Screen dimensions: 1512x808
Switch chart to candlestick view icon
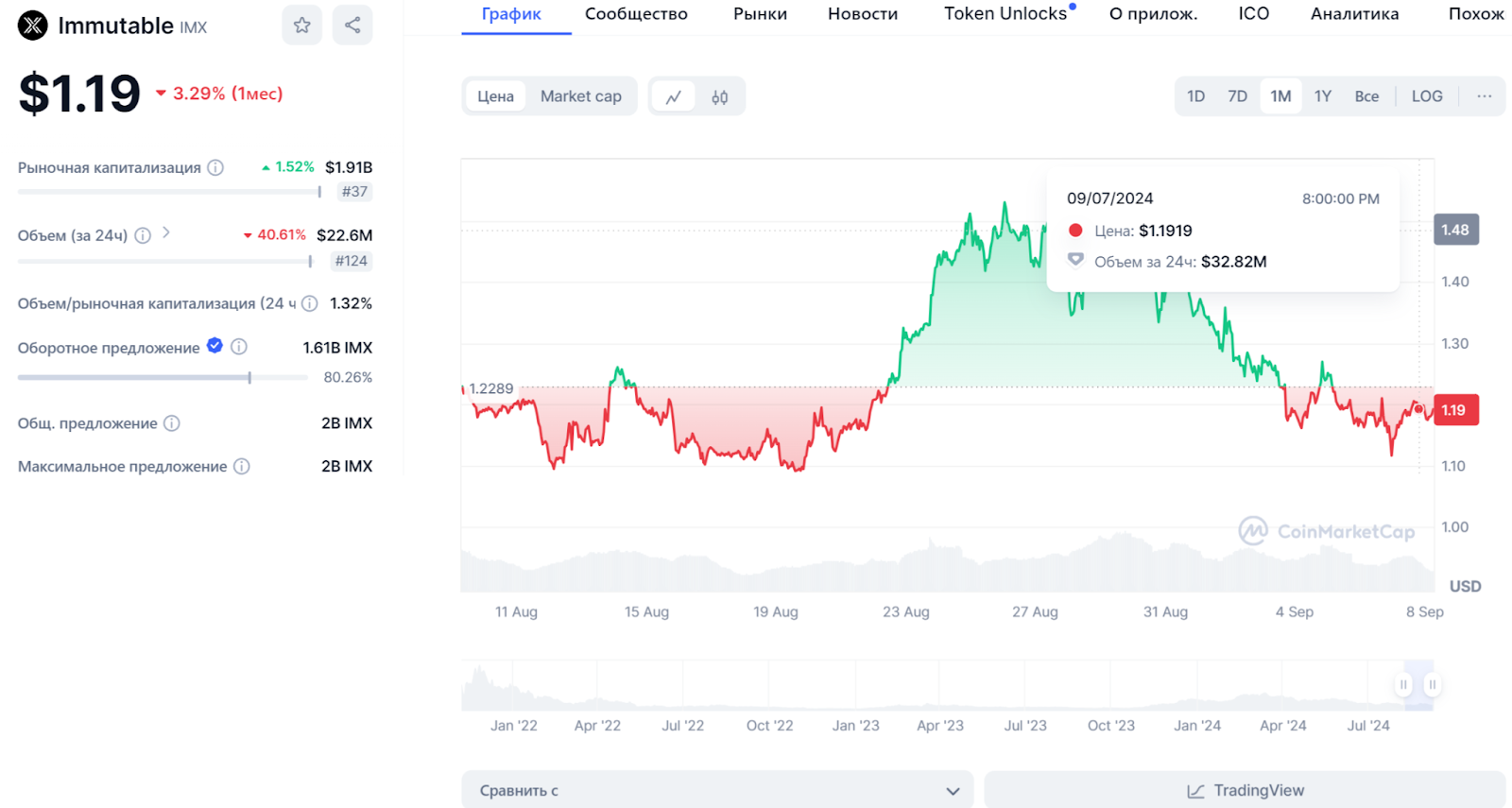click(x=720, y=96)
